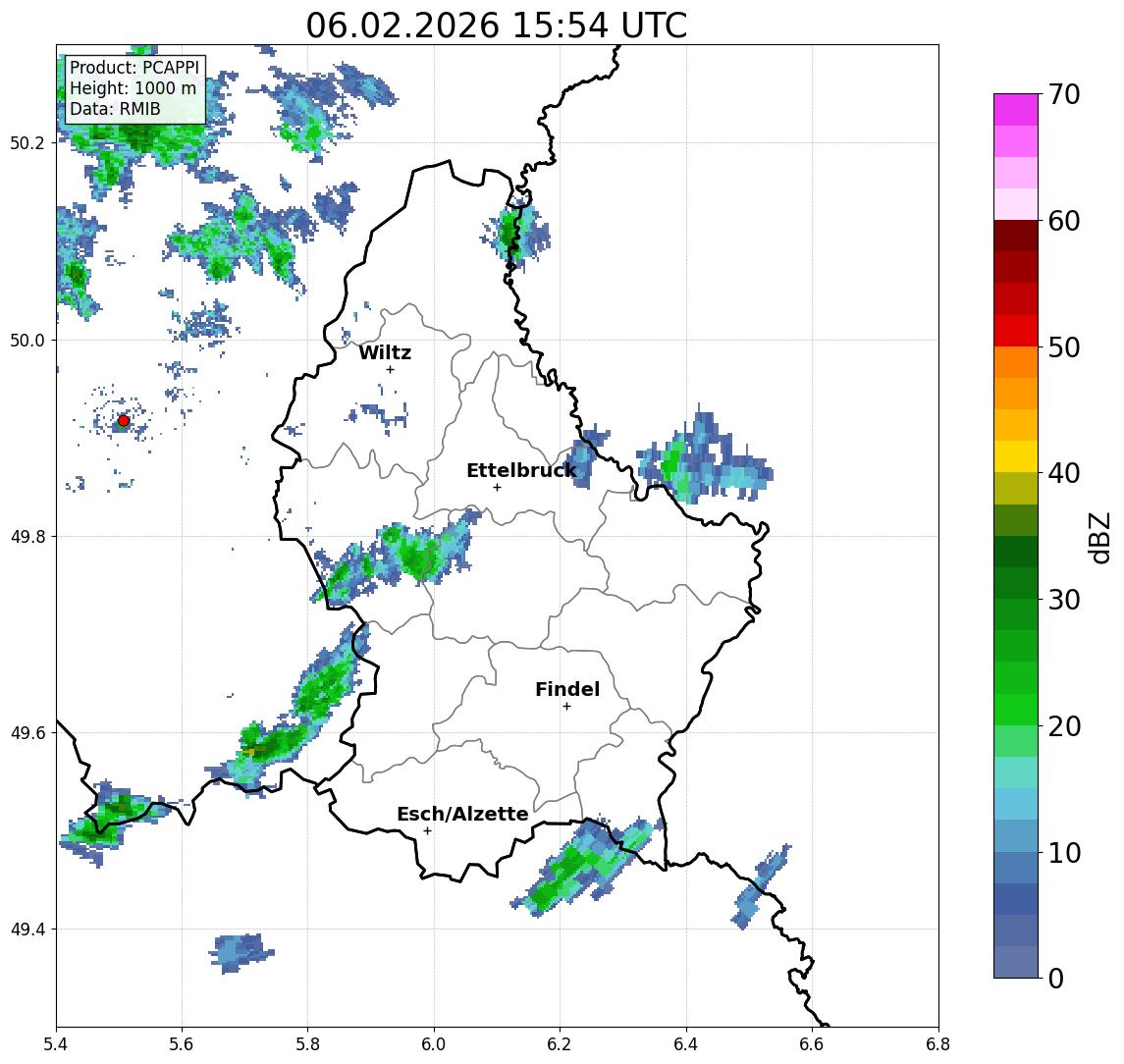Click the colorbar tick label 30
The width and height of the screenshot is (1124, 1064).
1063,600
